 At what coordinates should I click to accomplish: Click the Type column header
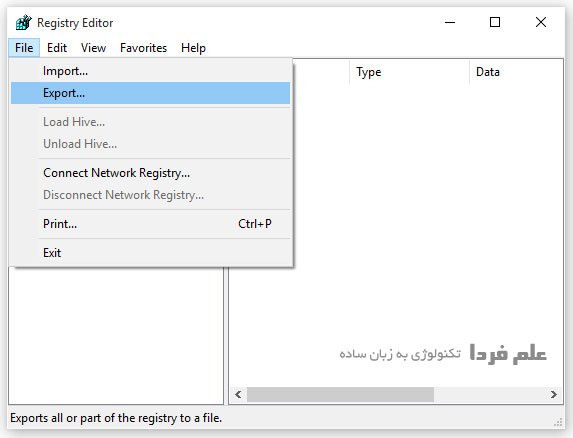[409, 72]
